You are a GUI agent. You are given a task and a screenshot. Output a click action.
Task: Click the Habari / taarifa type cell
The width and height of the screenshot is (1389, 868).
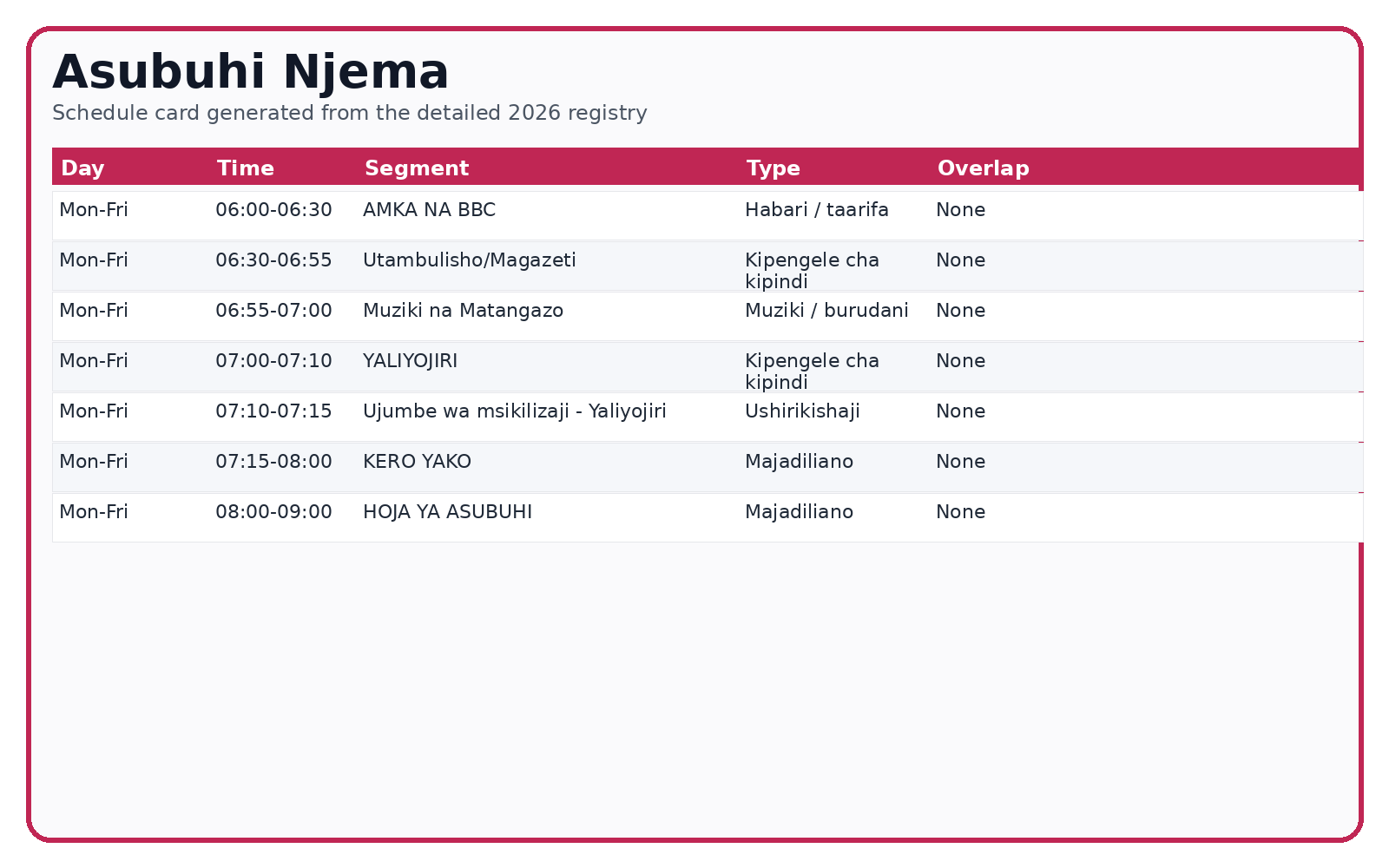pyautogui.click(x=816, y=210)
